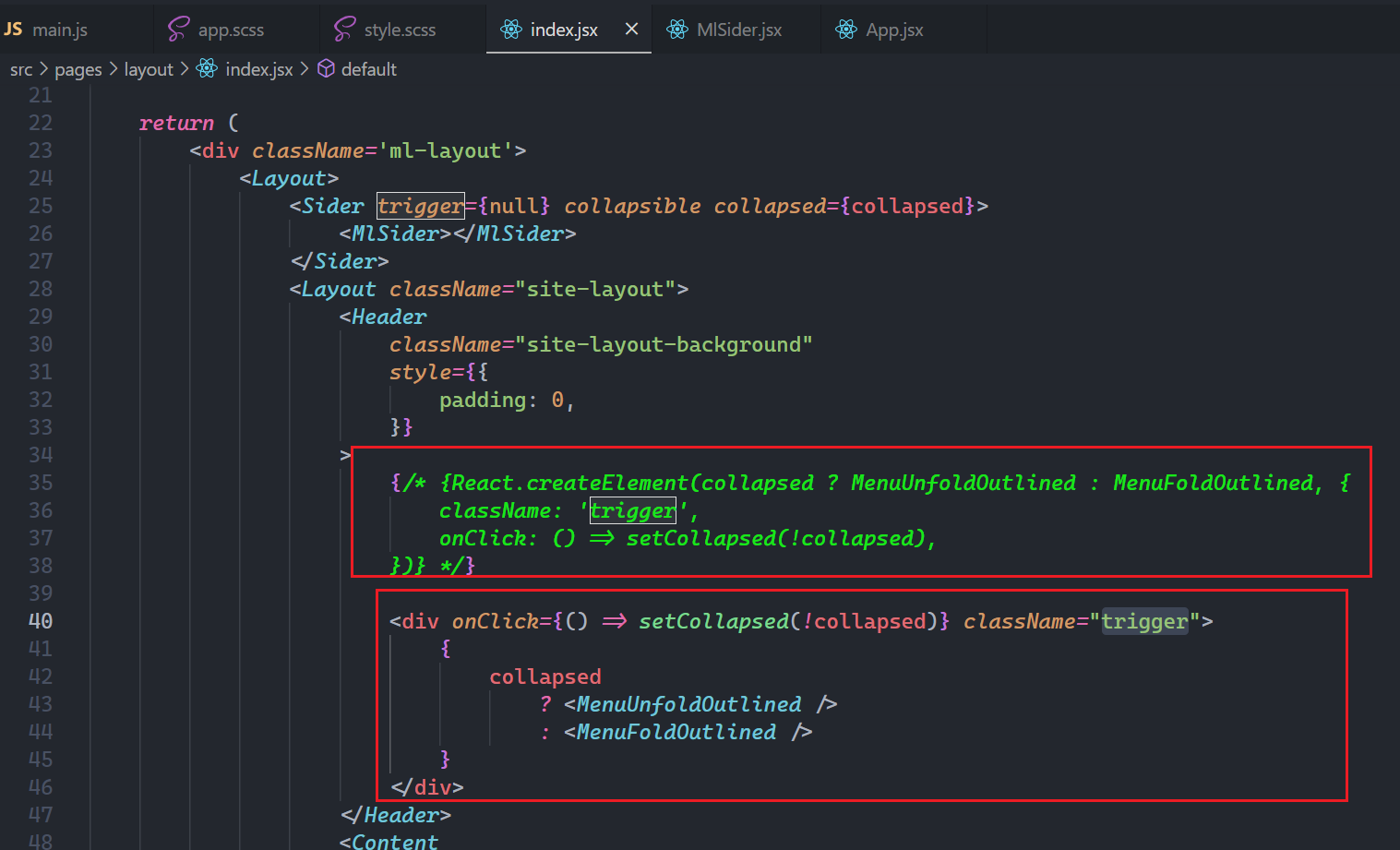Click the index.jsx breadcrumb segment
Screen dimensions: 1400x850
pos(259,69)
